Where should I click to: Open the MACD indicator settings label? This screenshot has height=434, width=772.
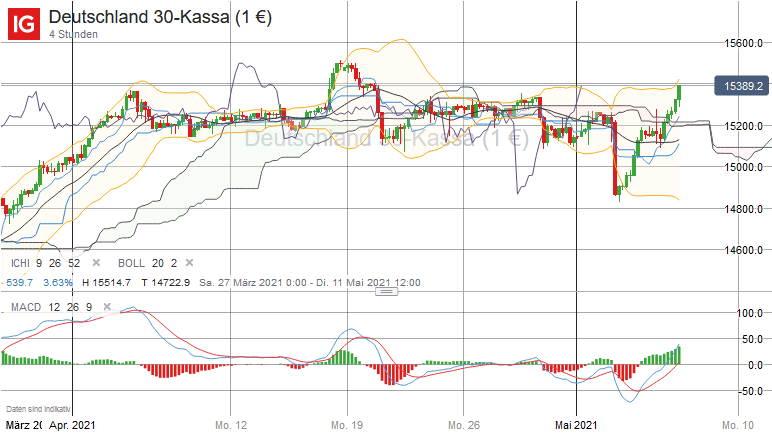tap(52, 307)
